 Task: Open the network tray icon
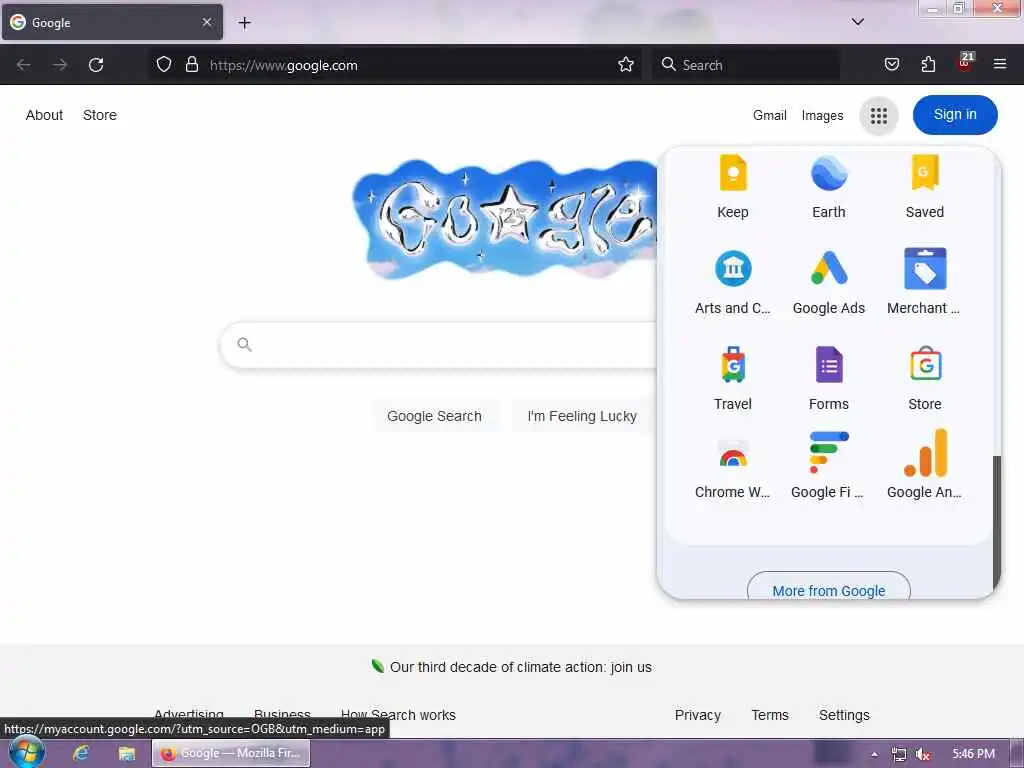[899, 754]
